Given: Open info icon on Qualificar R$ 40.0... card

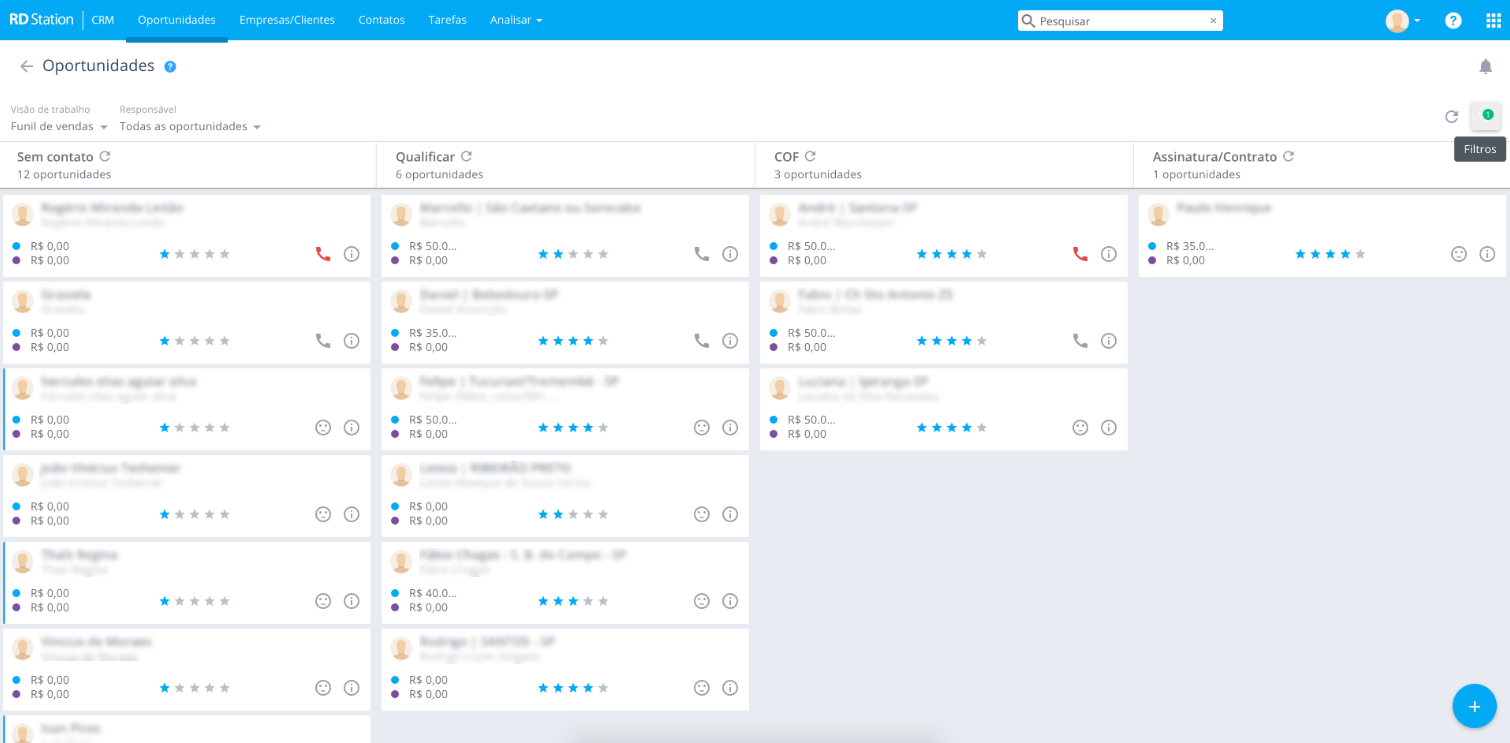Looking at the screenshot, I should tap(730, 601).
